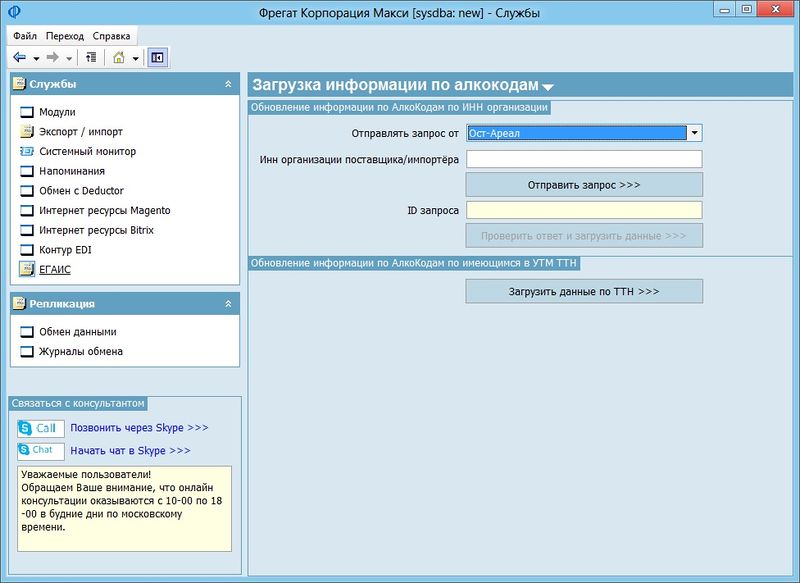Open the Справка menu
Viewport: 800px width, 583px height.
(111, 36)
